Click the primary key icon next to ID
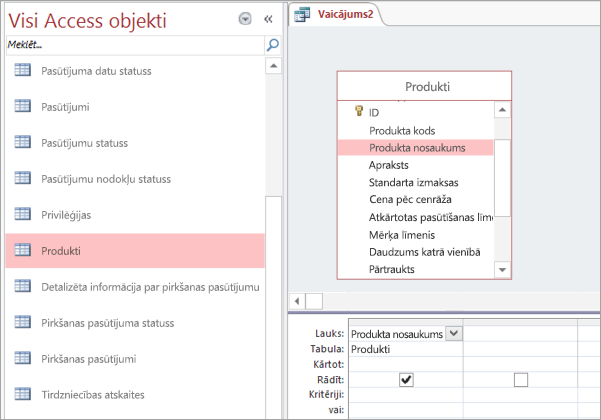The width and height of the screenshot is (601, 420). point(359,111)
